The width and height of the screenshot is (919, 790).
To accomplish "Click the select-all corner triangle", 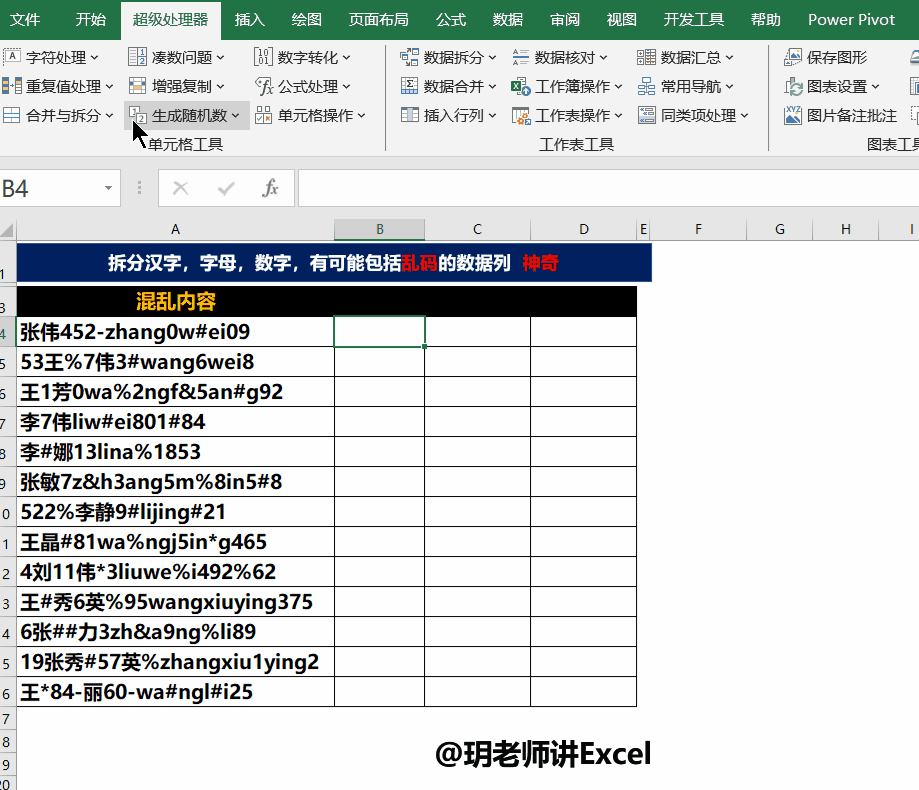I will [8, 229].
